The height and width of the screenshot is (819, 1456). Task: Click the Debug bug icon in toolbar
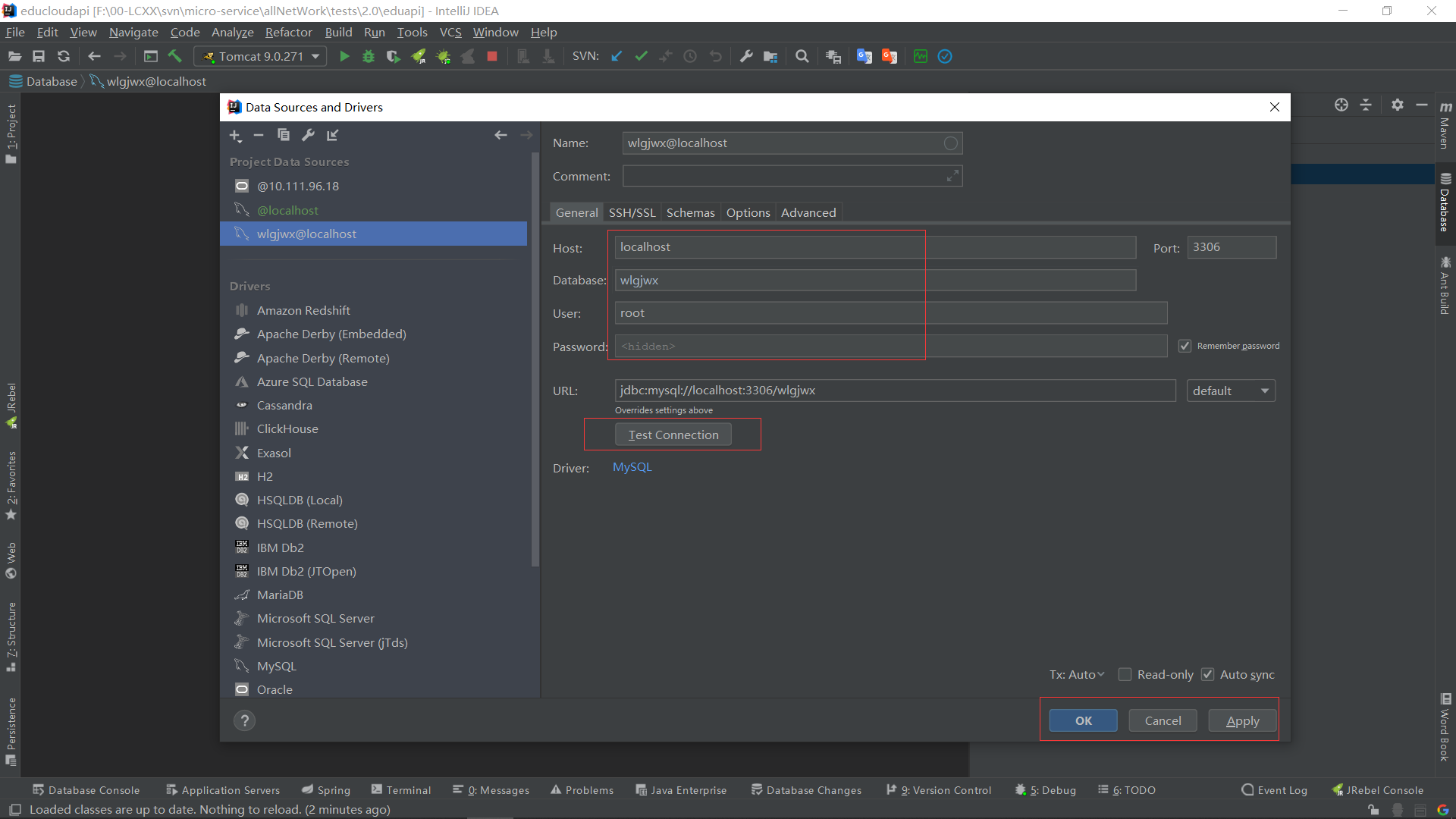point(369,56)
